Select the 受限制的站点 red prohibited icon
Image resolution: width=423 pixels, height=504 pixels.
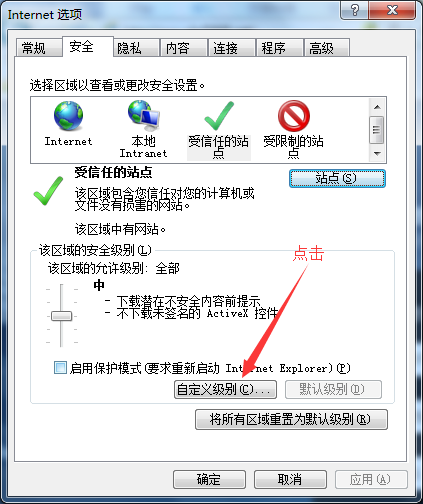coord(294,116)
